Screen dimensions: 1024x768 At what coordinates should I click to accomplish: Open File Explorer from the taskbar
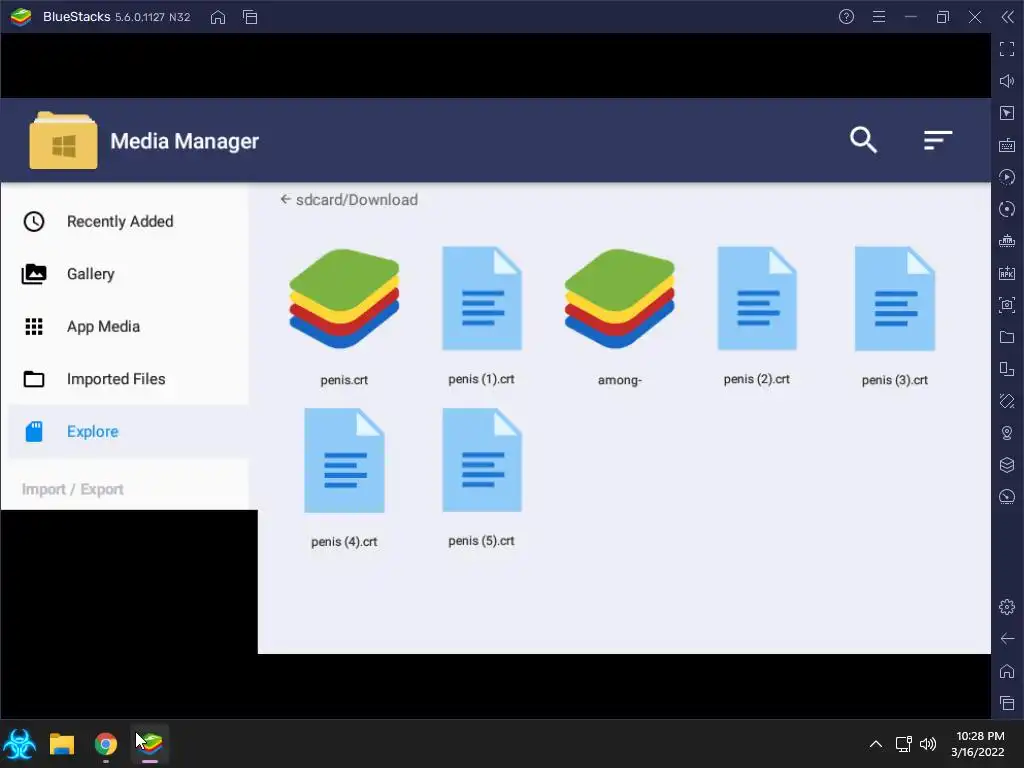pos(62,744)
